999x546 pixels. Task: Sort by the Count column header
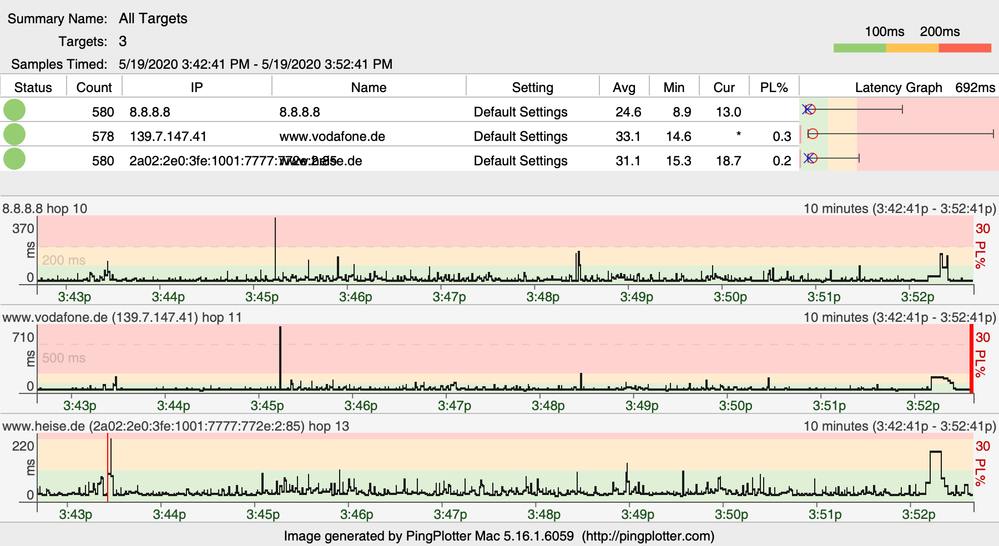94,87
